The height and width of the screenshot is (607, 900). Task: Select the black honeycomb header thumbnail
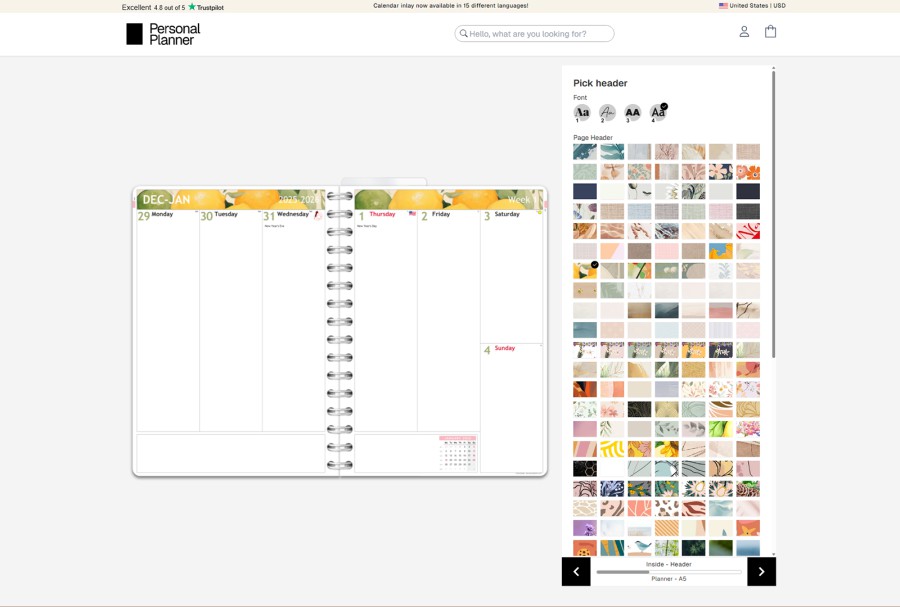(x=585, y=468)
